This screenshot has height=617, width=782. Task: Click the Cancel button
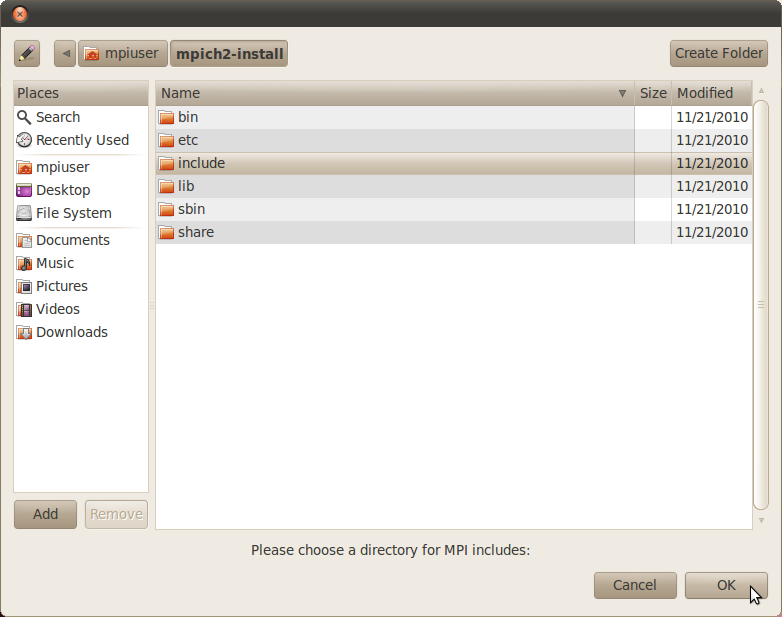(635, 585)
